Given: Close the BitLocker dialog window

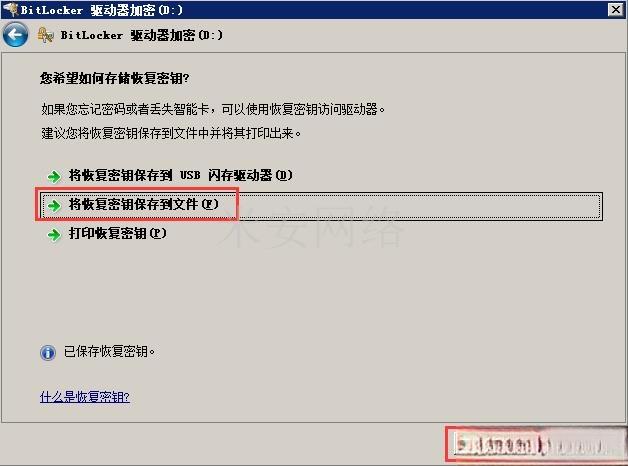Looking at the screenshot, I should click(616, 9).
